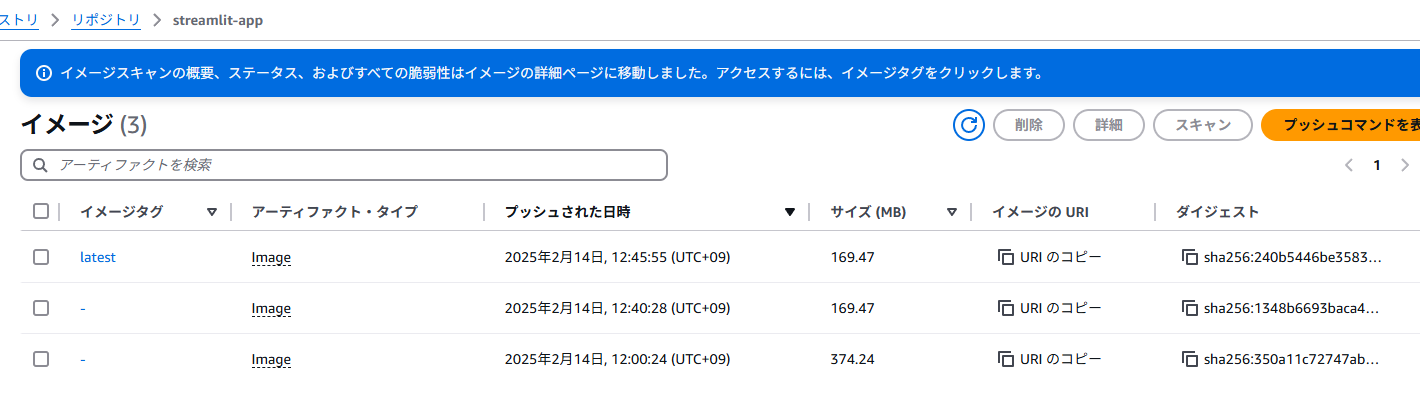Copy digest icon for sha256:240b5446be3583
The width and height of the screenshot is (1420, 400).
pos(1189,257)
